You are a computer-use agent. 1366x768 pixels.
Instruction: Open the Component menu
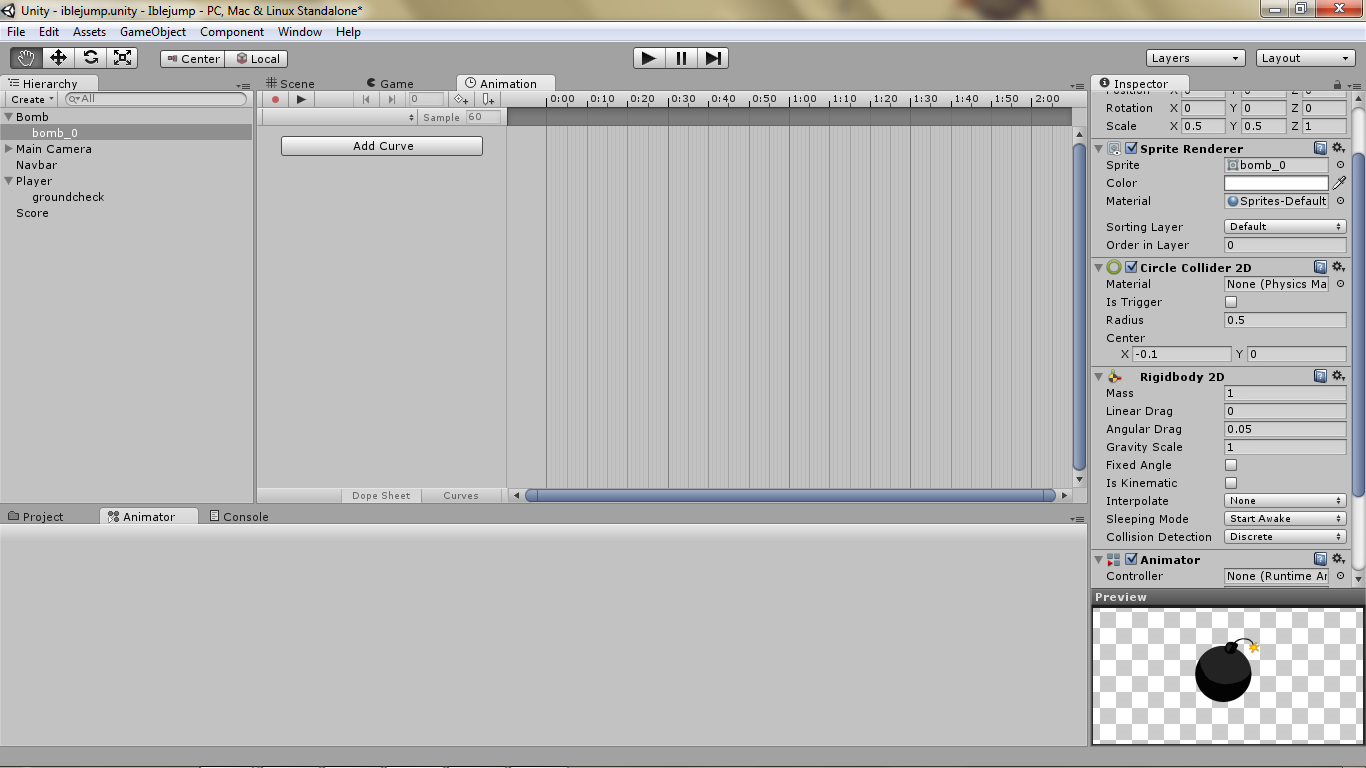(232, 32)
